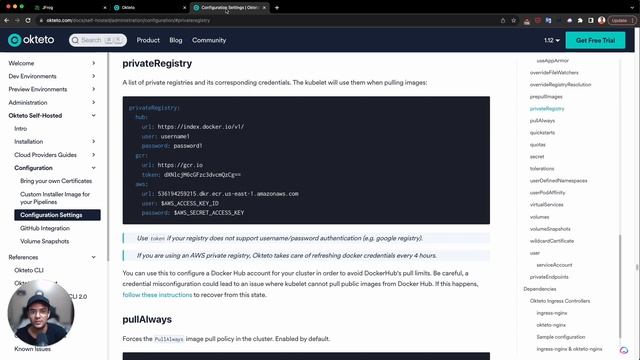Open Custom Installer Image for your Pipelines
Viewport: 640px width, 360px height.
55,198
